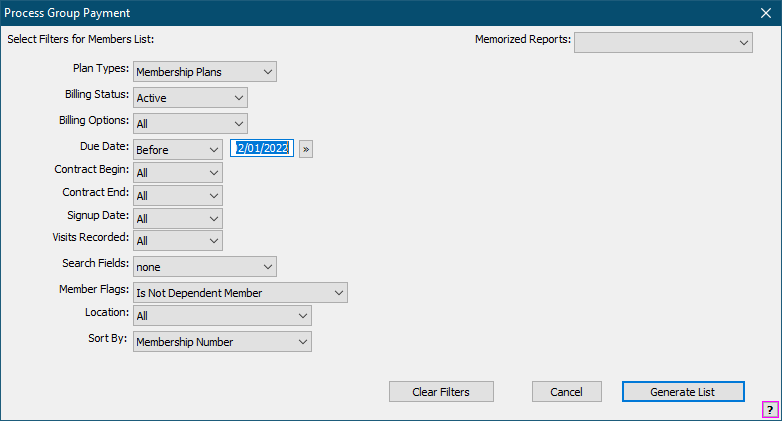Open the Location dropdown
The height and width of the screenshot is (421, 782).
[222, 316]
